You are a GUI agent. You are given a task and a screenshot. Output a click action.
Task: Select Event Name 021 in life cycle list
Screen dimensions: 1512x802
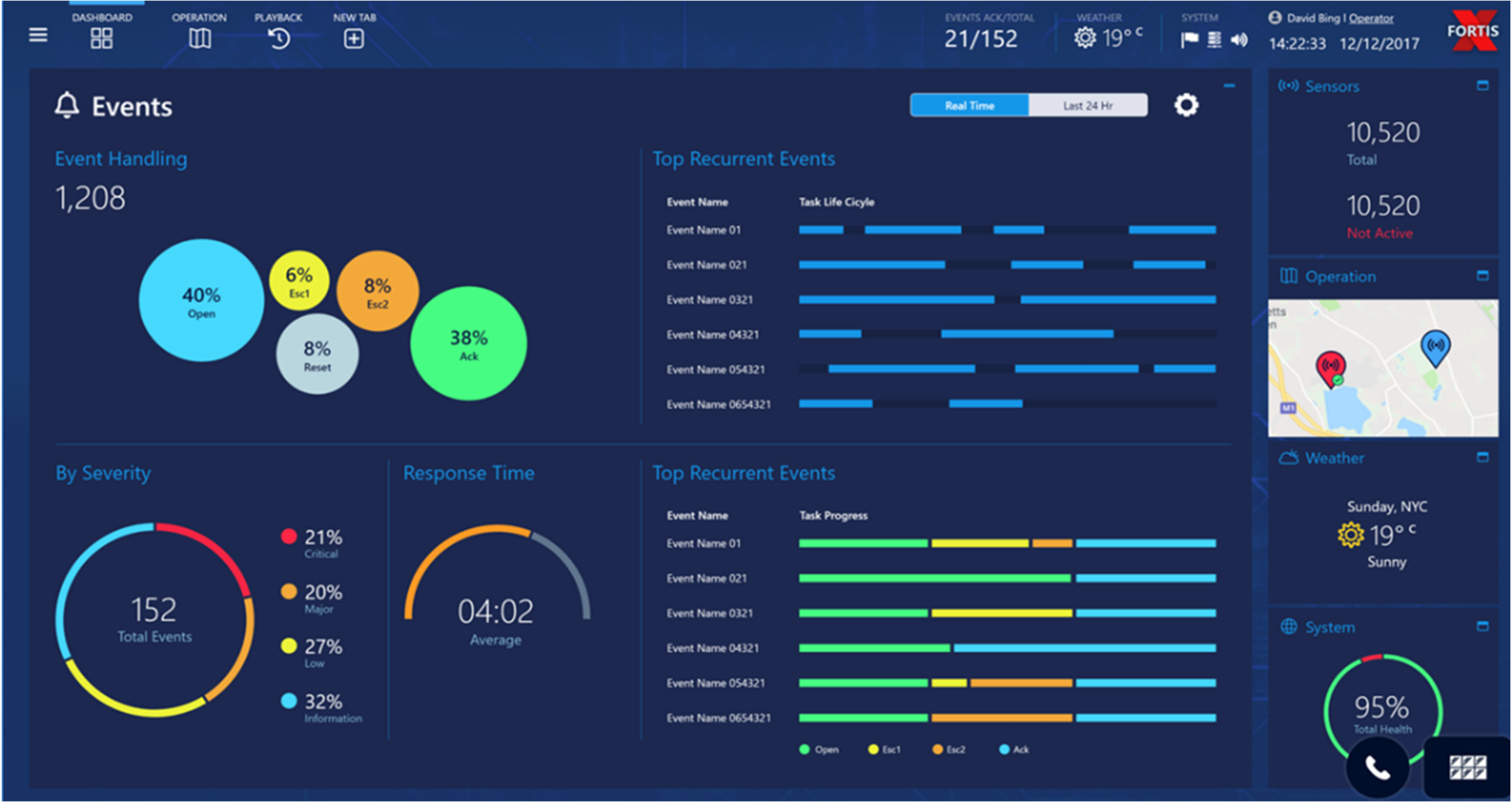[x=706, y=265]
